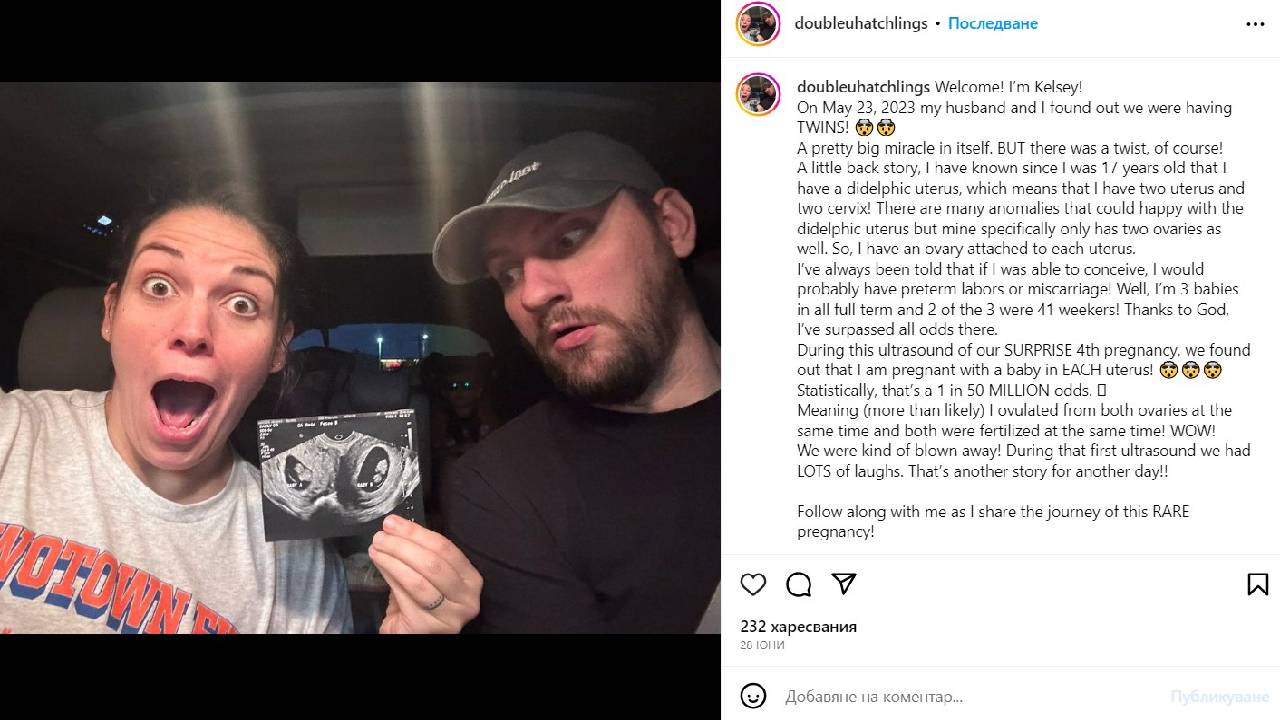Click the ultrasound picture in the photo
This screenshot has height=720, width=1280.
coord(340,475)
